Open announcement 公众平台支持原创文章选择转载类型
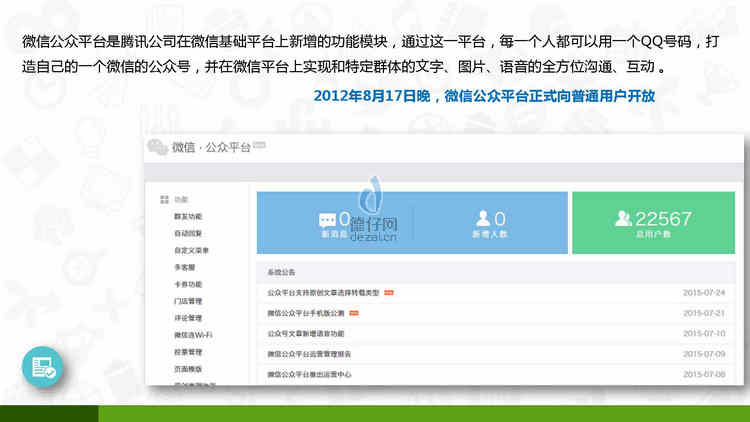Screen dimensions: 750x422 coord(323,292)
